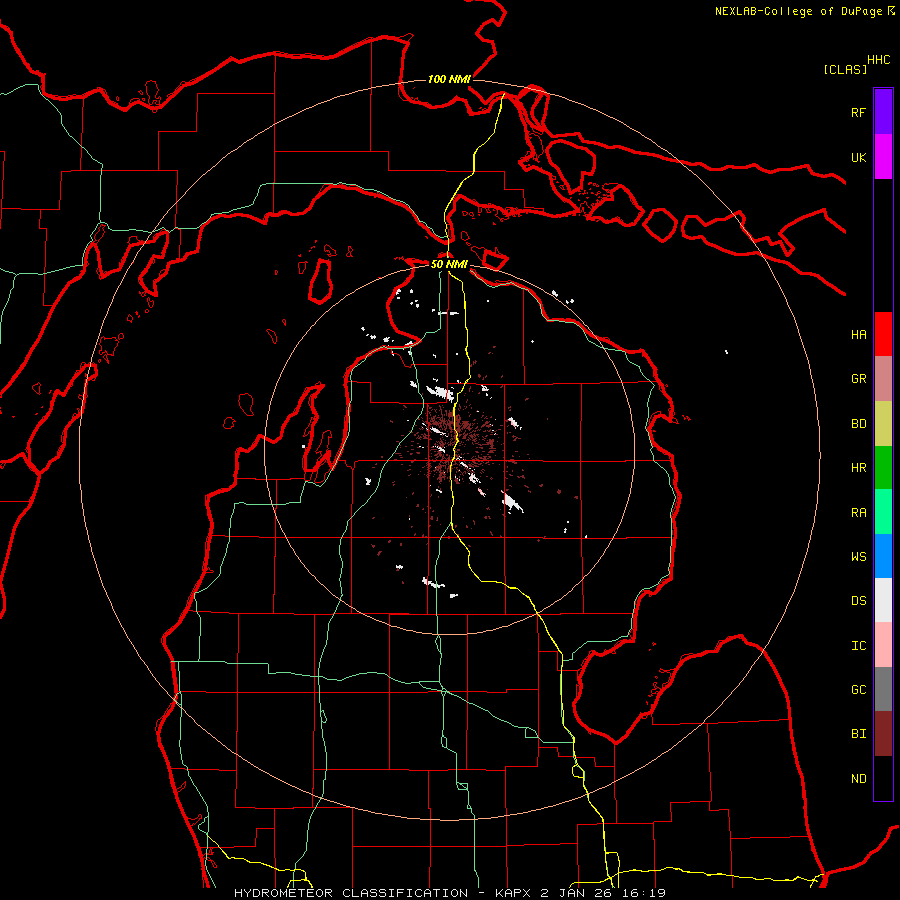The height and width of the screenshot is (900, 900).
Task: Click the GC gray legend swatch
Action: 883,689
